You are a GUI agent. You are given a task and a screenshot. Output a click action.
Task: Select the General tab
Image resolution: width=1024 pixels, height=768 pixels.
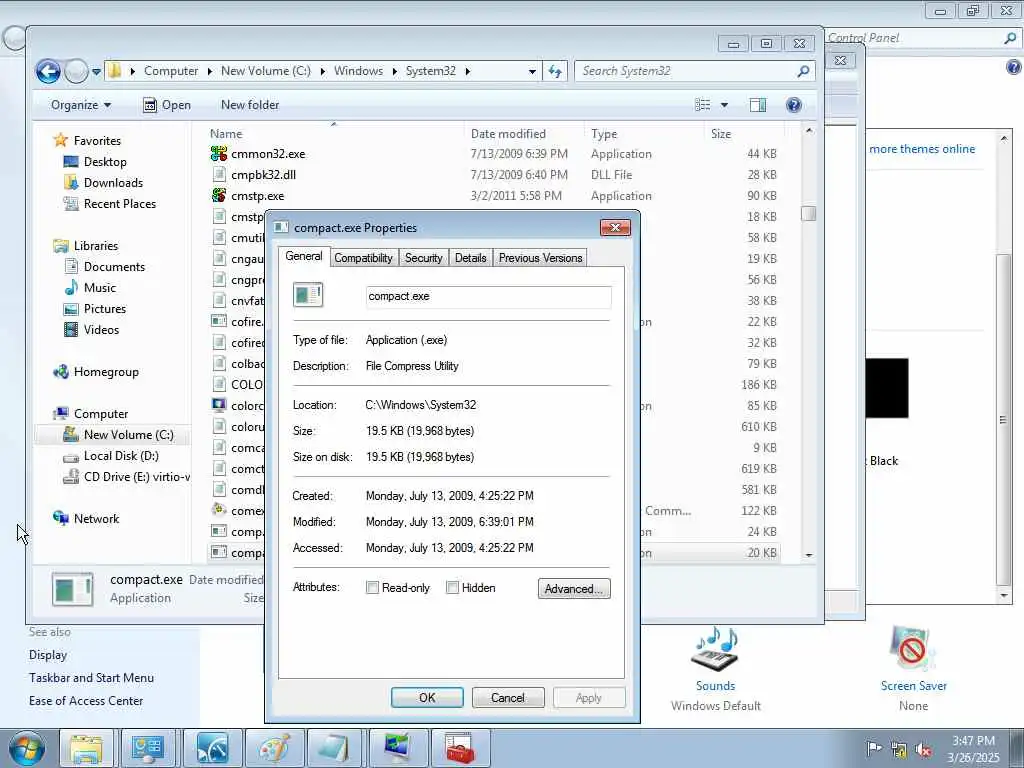coord(304,256)
